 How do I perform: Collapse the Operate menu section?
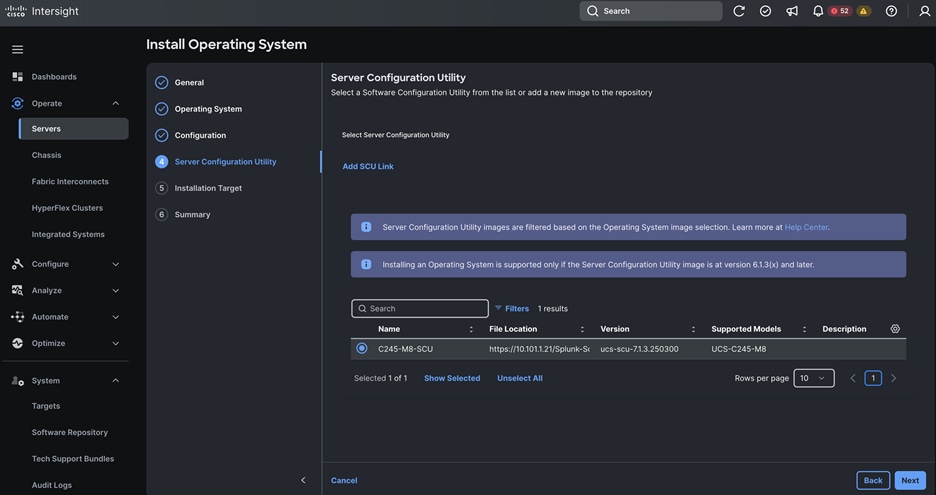click(x=116, y=103)
